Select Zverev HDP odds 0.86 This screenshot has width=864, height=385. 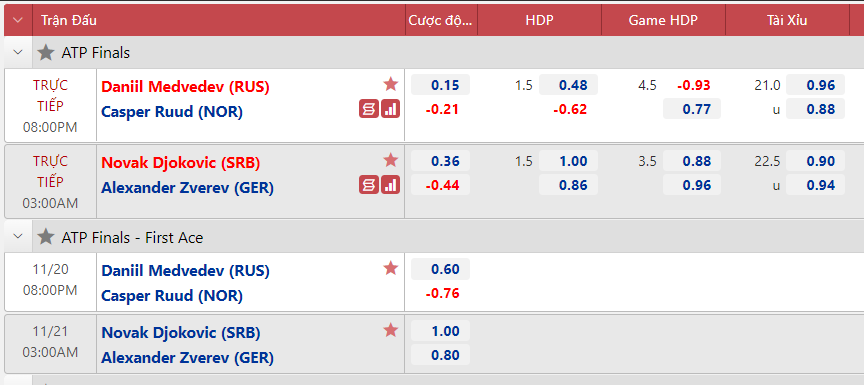(x=568, y=185)
